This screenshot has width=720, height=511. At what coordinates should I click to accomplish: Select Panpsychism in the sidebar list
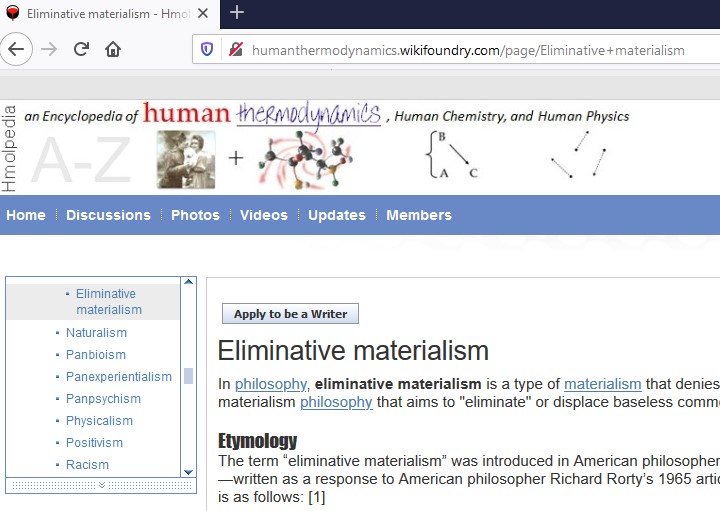[103, 399]
